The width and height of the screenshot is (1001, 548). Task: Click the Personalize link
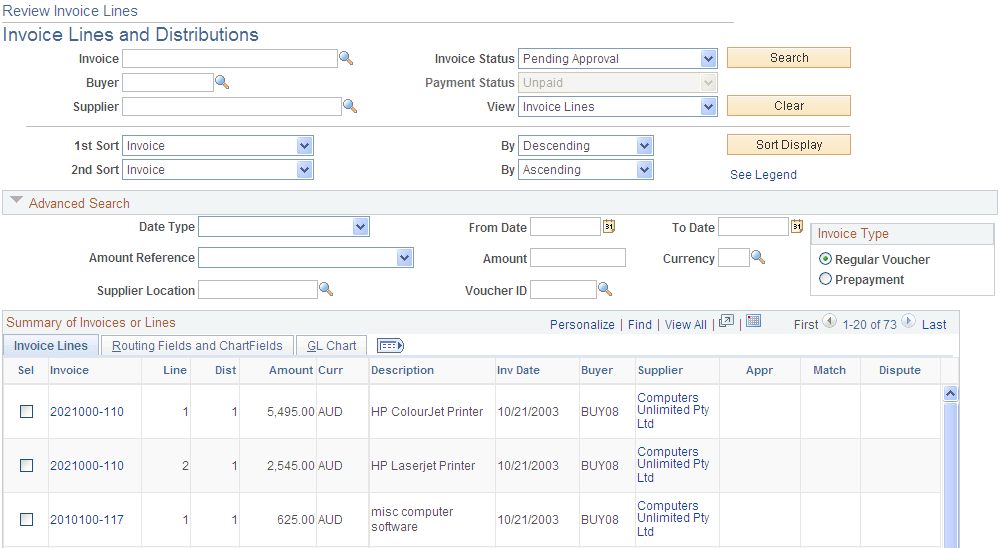point(582,324)
